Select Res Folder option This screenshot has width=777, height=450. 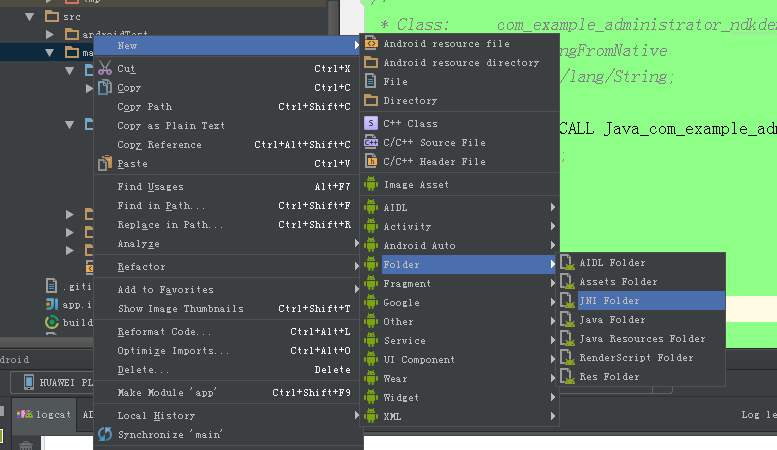609,377
